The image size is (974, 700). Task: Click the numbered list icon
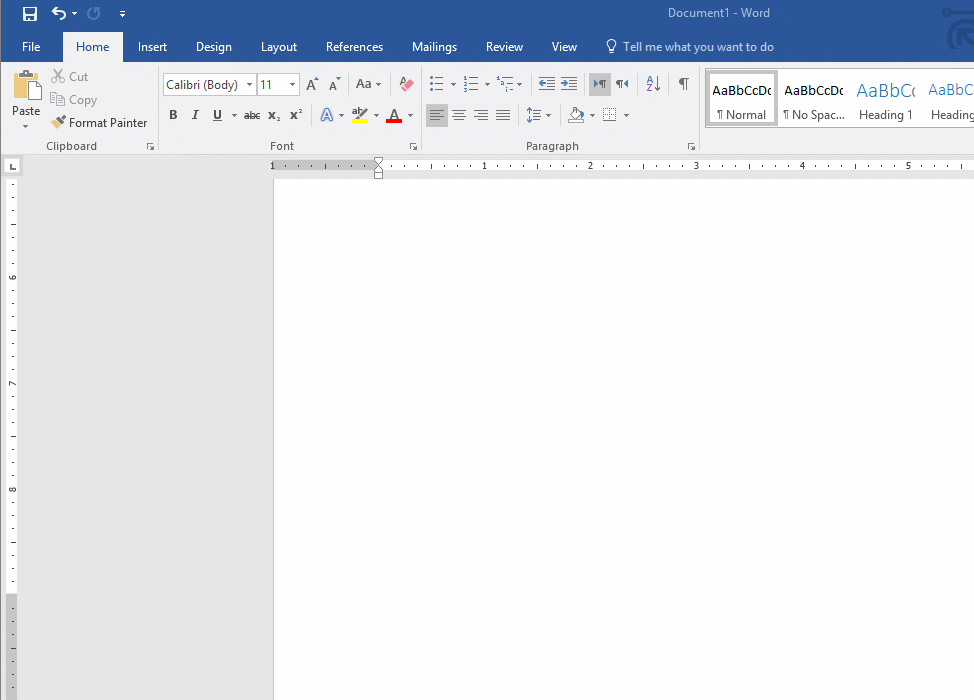[471, 84]
